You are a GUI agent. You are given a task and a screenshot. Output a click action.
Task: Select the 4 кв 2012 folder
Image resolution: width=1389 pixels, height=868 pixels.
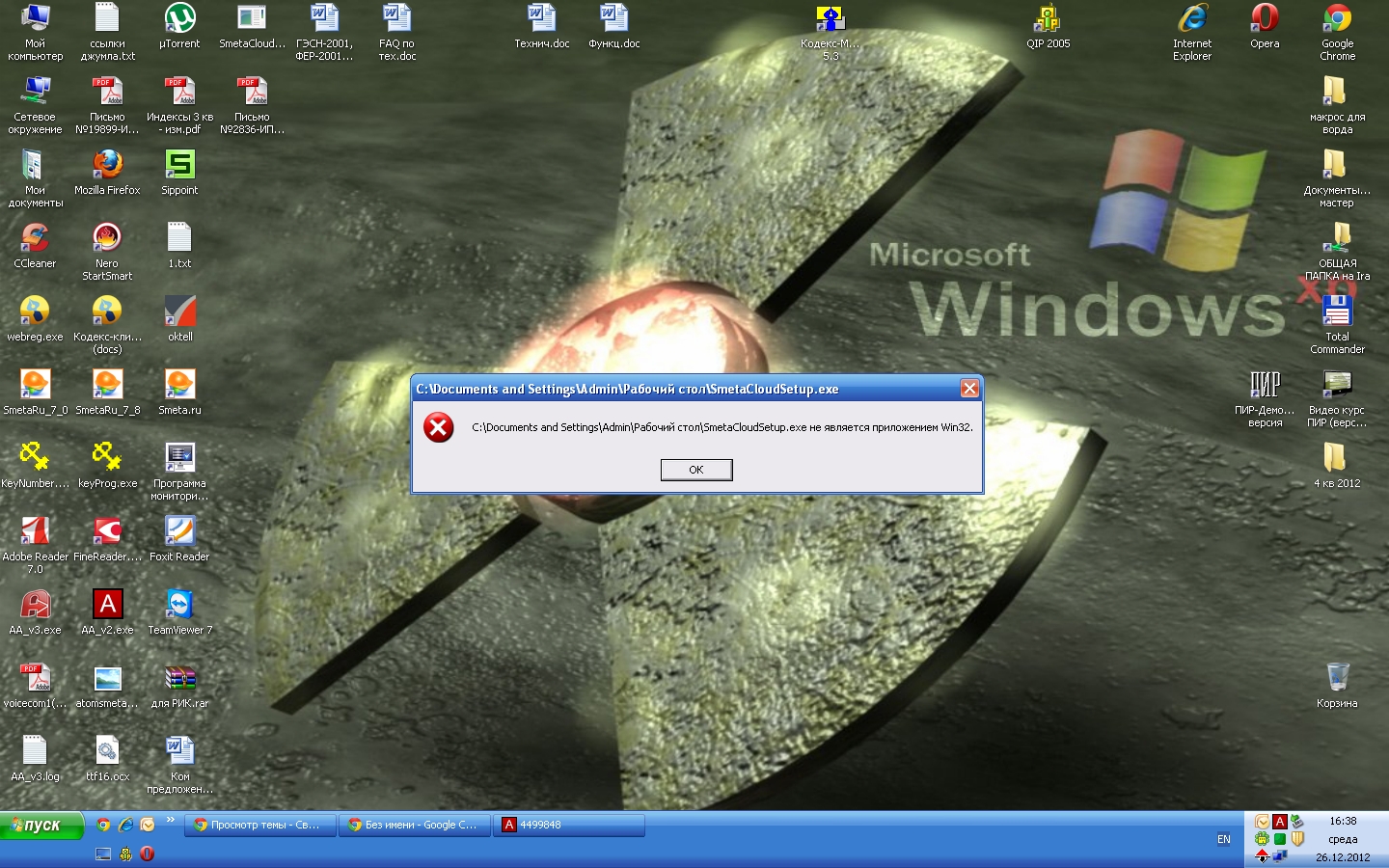point(1337,466)
